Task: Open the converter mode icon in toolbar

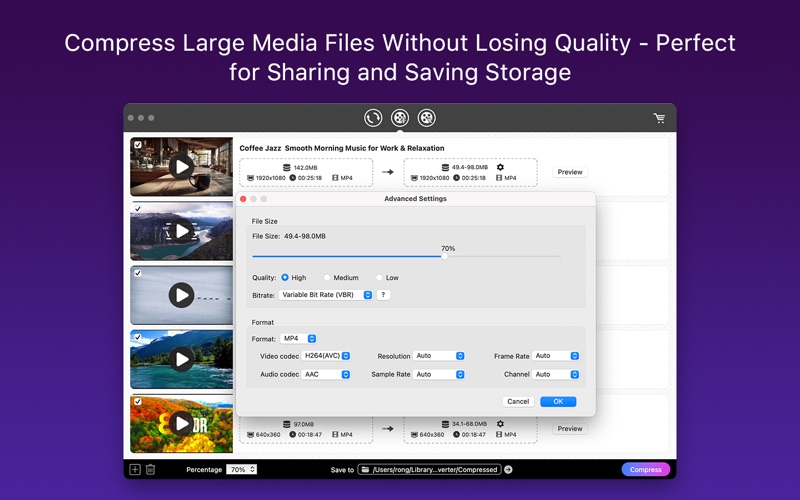Action: pyautogui.click(x=373, y=118)
